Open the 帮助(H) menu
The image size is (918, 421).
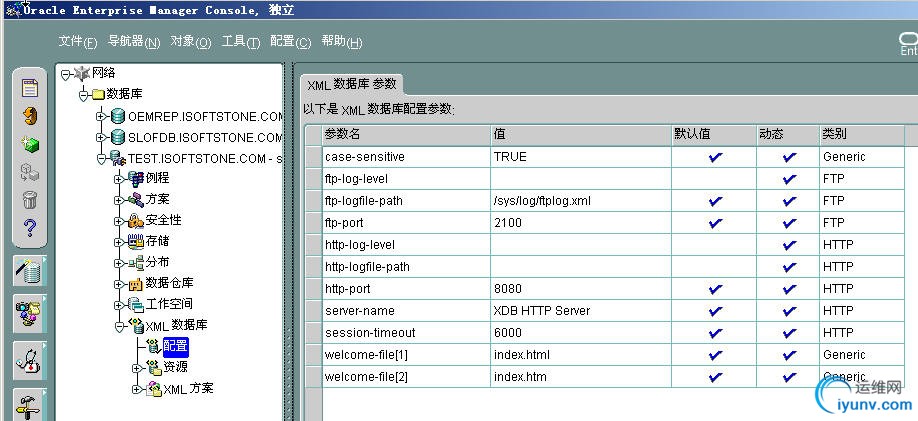[x=342, y=42]
